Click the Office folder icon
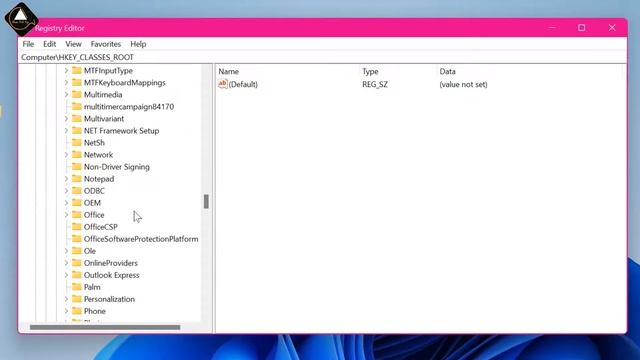Viewport: 640px width, 360px height. pos(77,215)
